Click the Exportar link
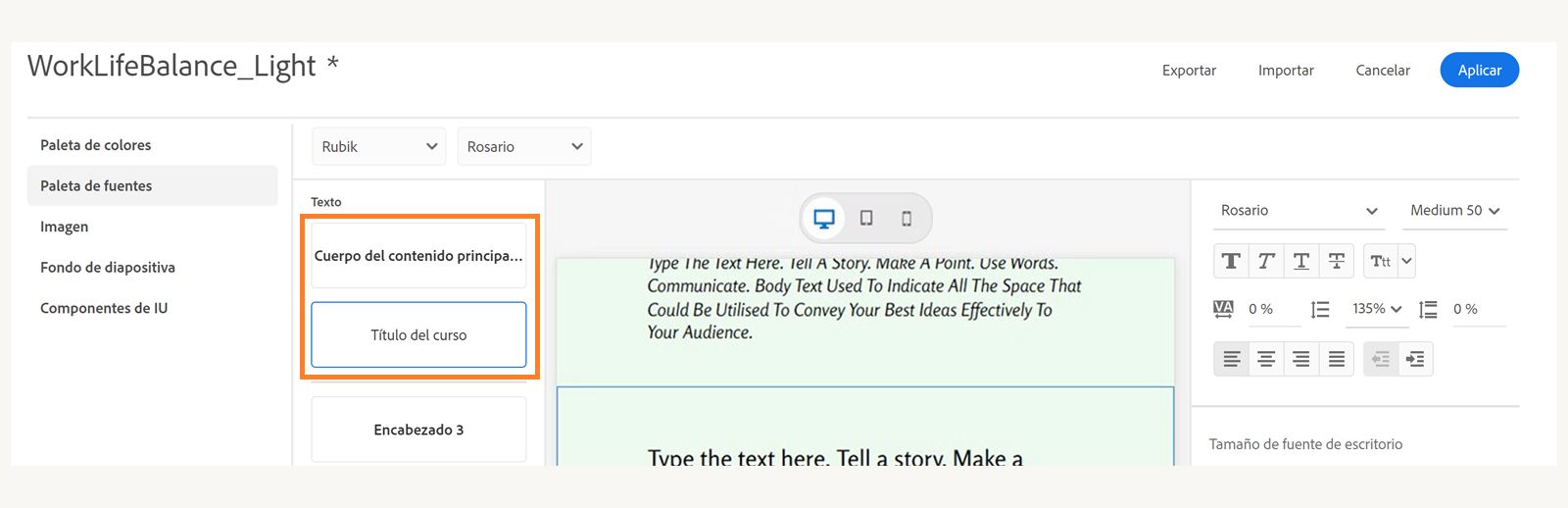This screenshot has height=508, width=1568. tap(1189, 71)
